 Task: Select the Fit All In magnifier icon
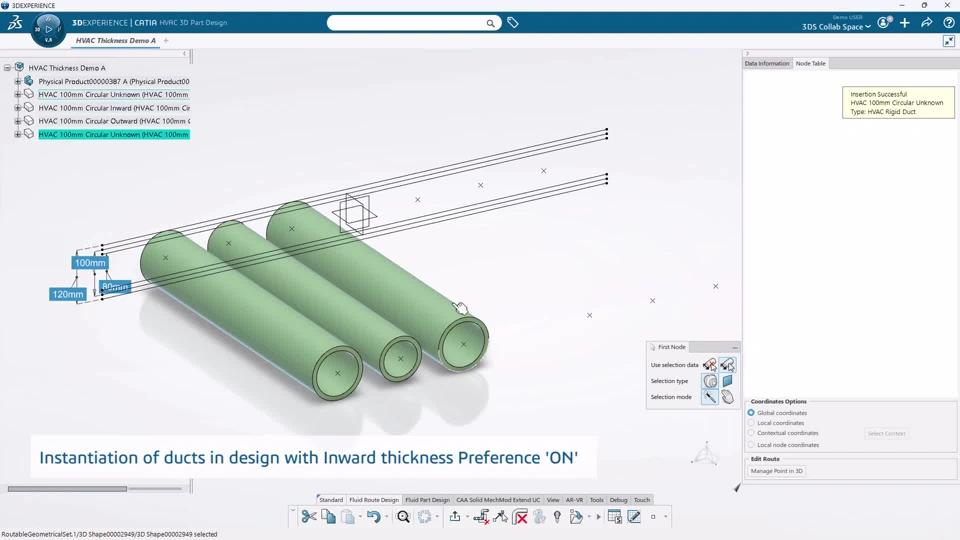[403, 517]
